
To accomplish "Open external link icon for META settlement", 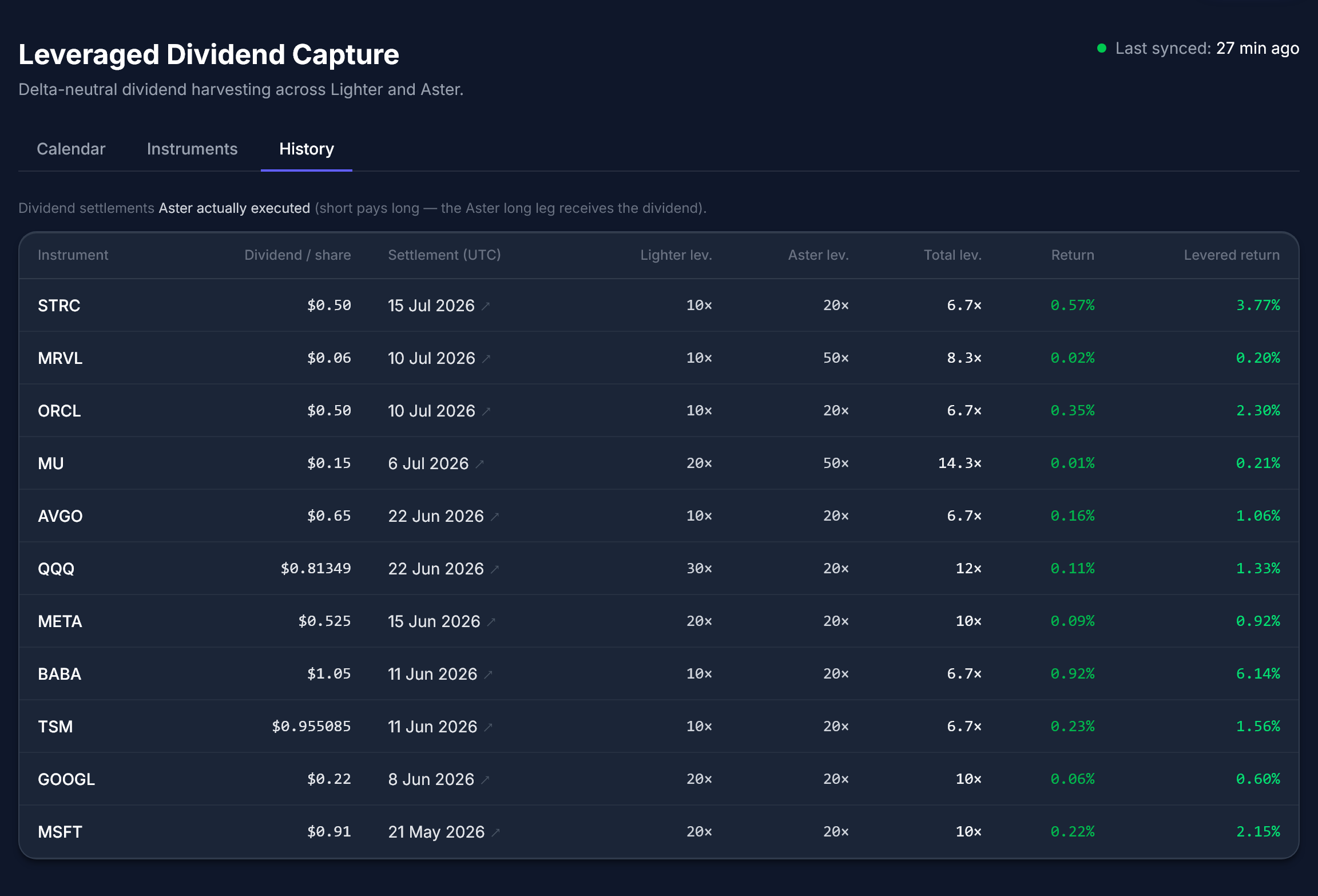I will coord(491,622).
